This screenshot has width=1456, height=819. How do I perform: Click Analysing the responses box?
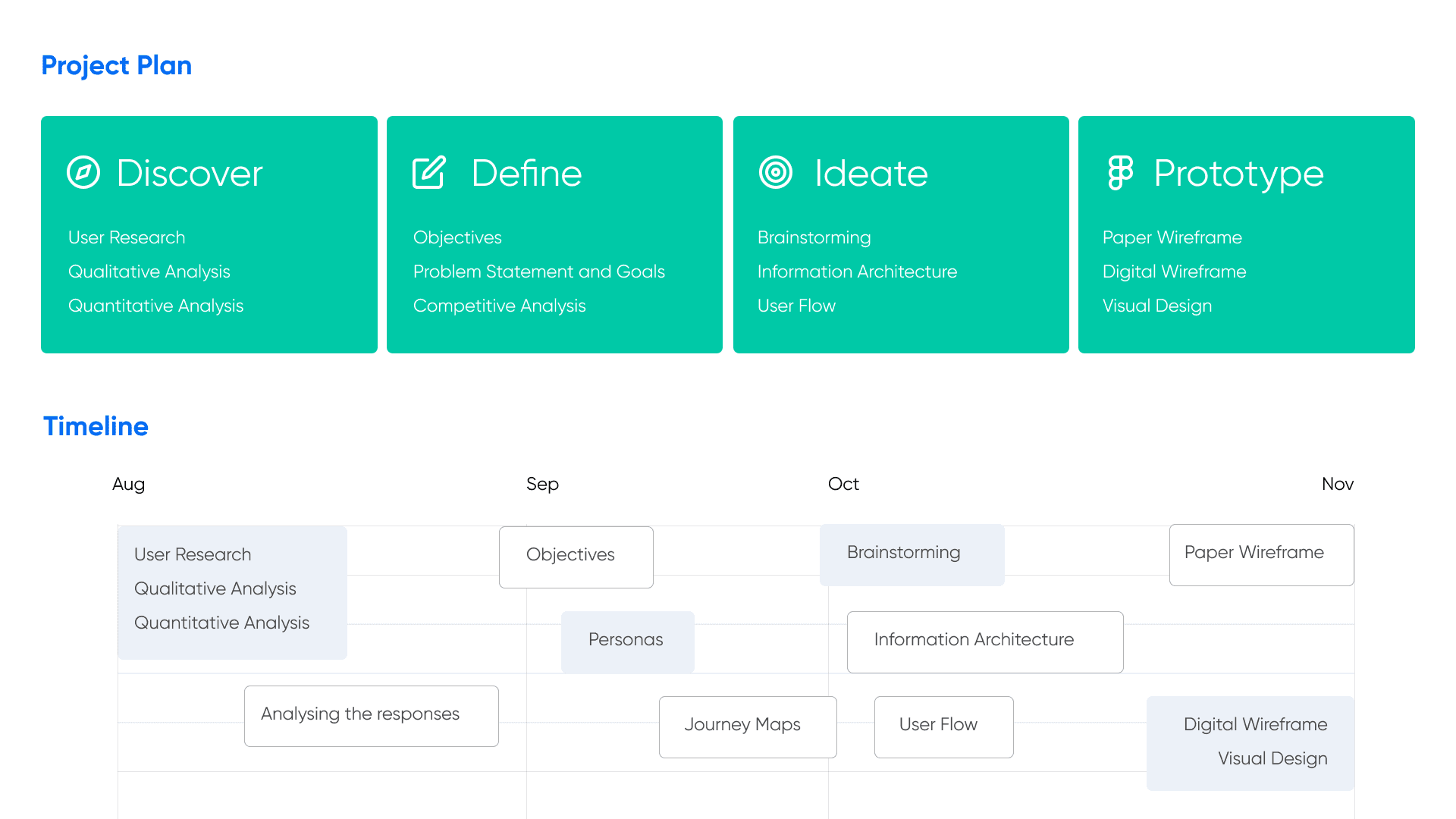[371, 716]
